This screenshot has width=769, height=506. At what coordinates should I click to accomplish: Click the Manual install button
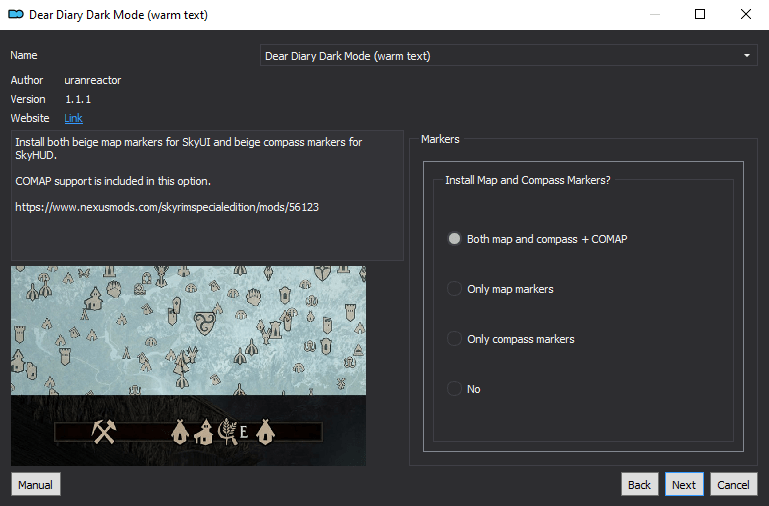pos(35,484)
